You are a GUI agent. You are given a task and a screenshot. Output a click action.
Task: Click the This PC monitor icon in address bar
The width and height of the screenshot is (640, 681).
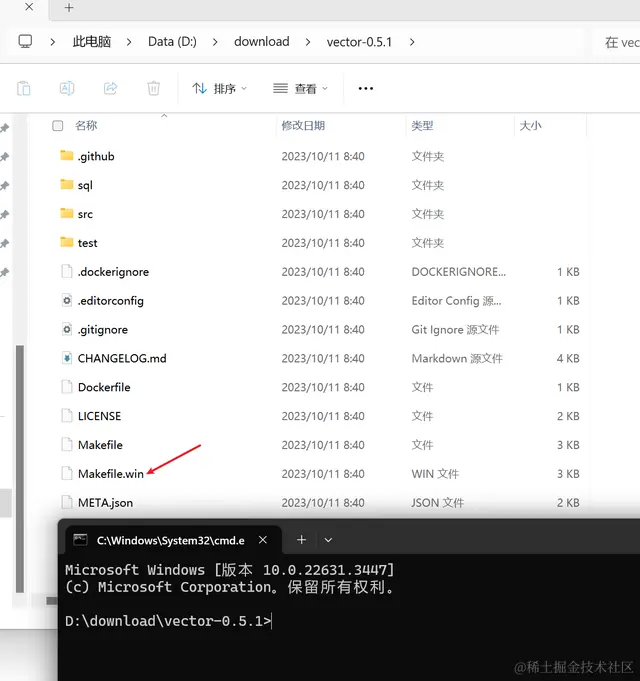(25, 42)
